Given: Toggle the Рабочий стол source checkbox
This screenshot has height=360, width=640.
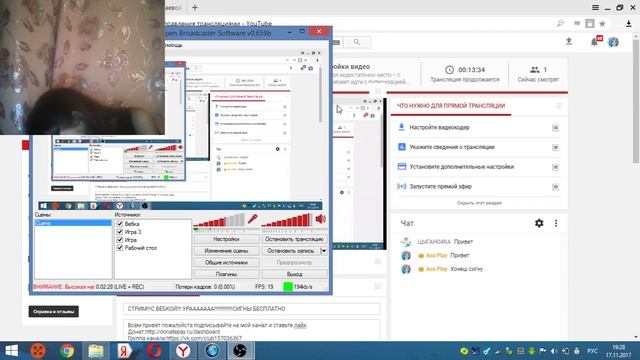Looking at the screenshot, I should click(120, 248).
